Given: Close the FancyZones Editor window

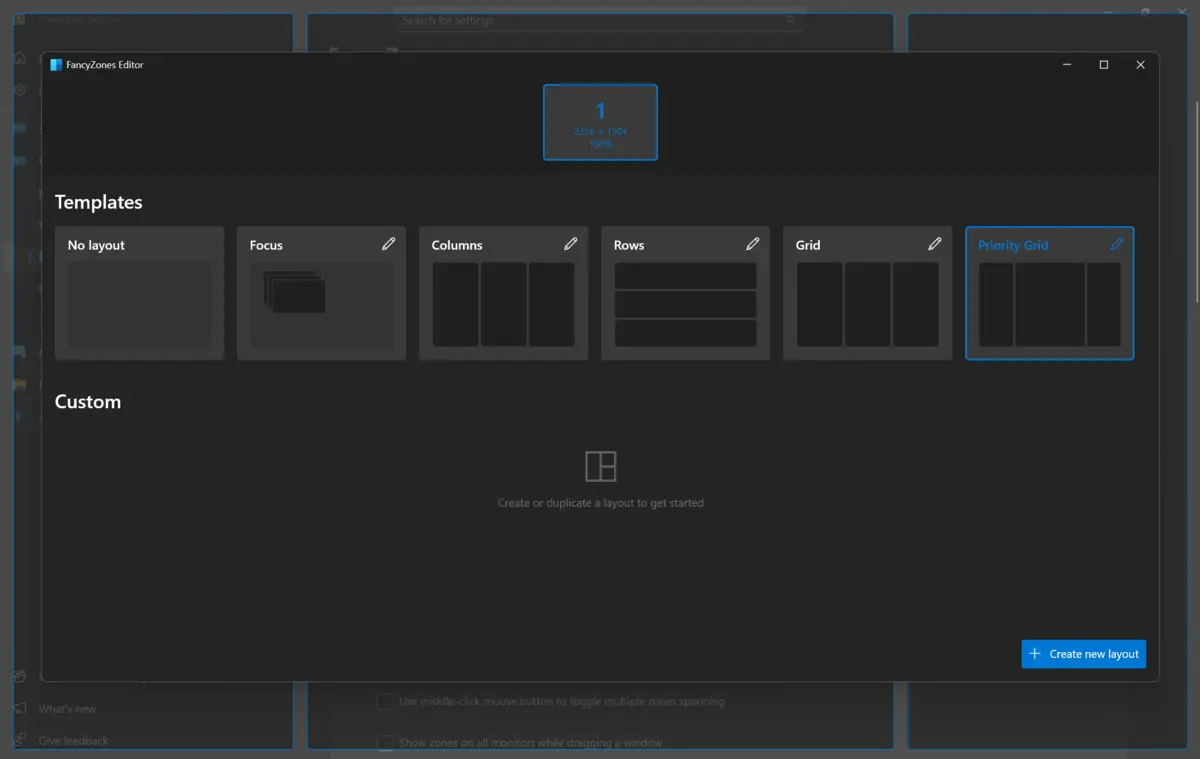Looking at the screenshot, I should coord(1140,65).
